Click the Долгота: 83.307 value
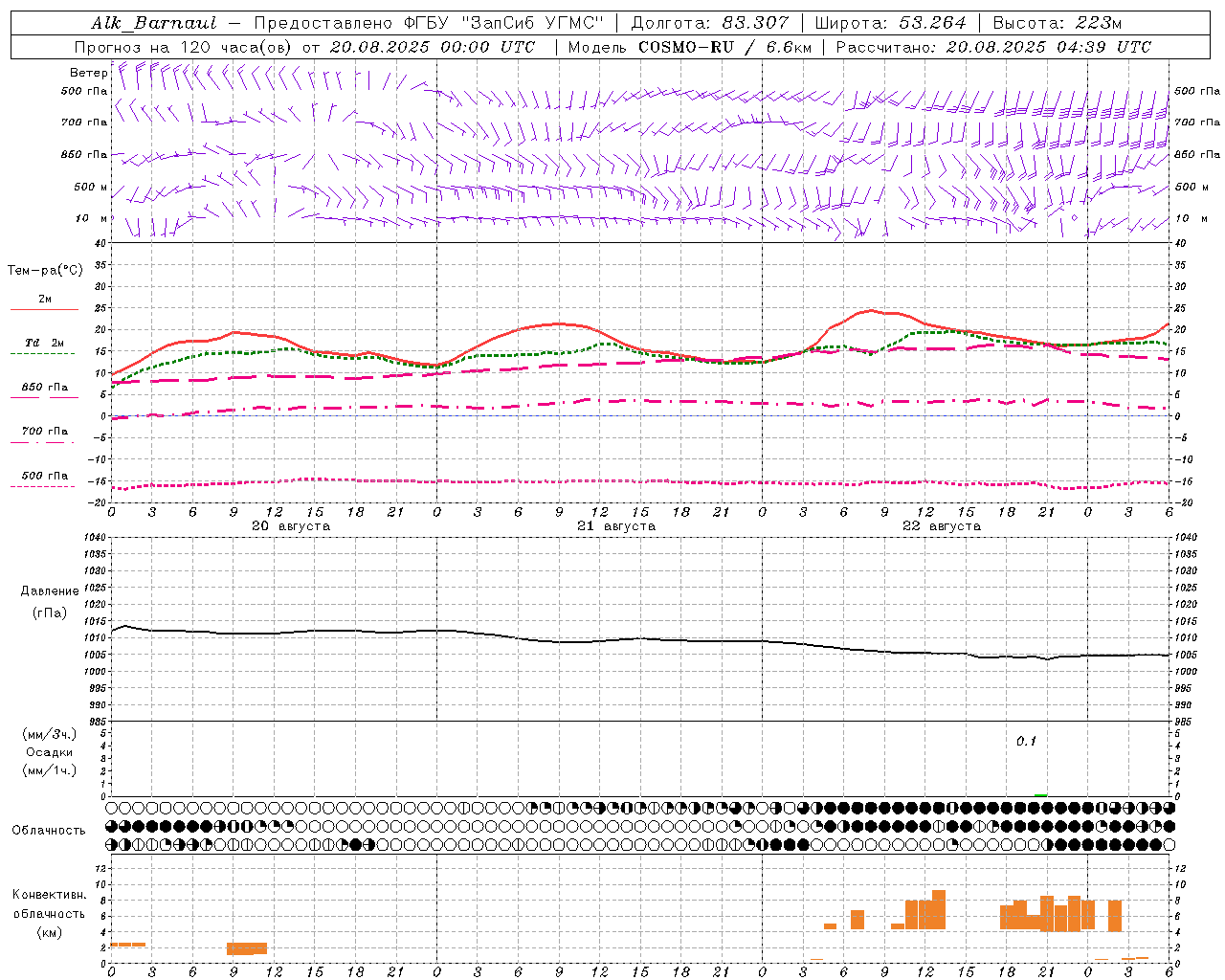This screenshot has height=980, width=1225. [x=710, y=23]
